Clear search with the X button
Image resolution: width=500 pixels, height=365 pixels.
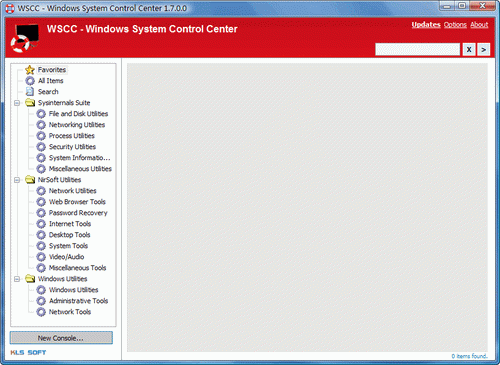pos(469,49)
